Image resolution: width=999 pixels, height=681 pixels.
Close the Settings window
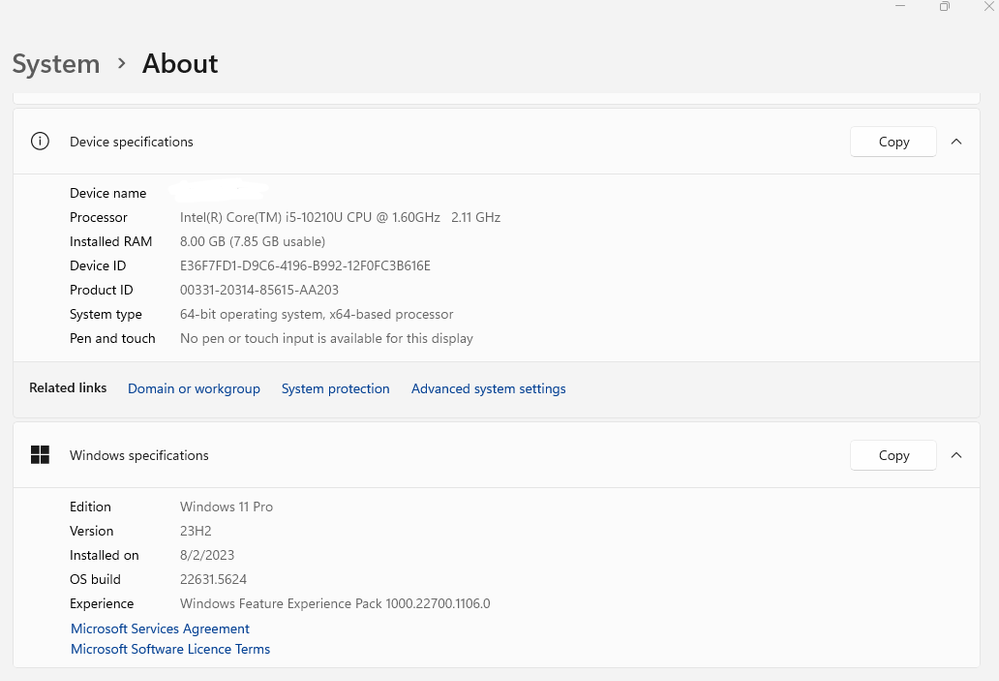click(988, 7)
